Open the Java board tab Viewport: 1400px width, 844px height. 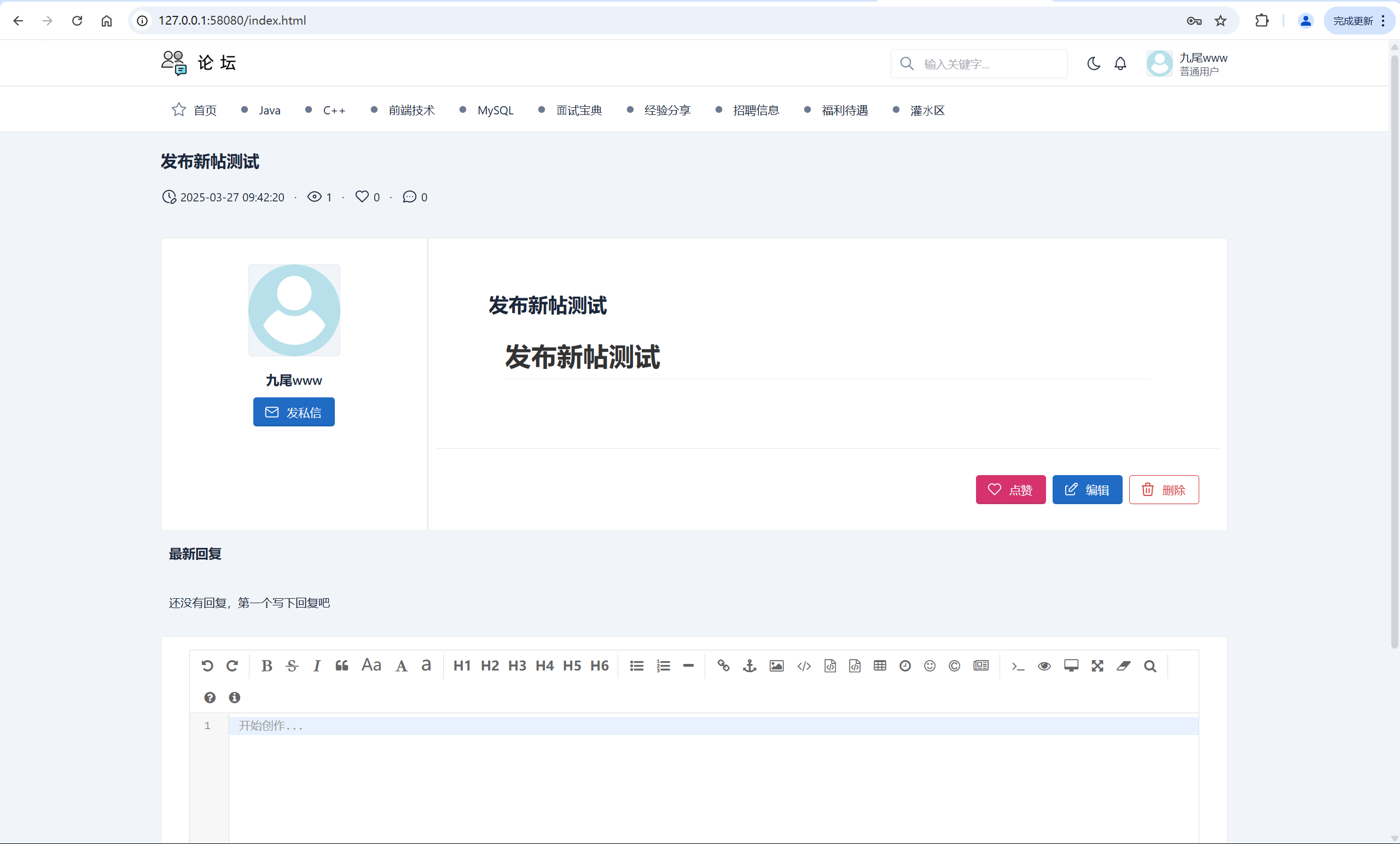[x=269, y=110]
